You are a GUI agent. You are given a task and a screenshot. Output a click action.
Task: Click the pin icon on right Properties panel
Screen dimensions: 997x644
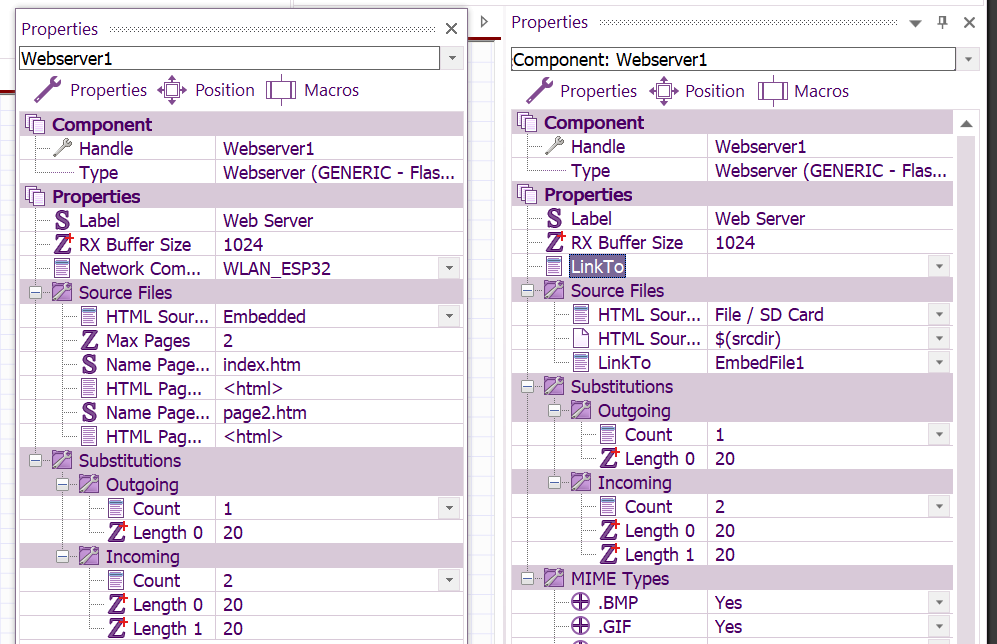pyautogui.click(x=942, y=22)
